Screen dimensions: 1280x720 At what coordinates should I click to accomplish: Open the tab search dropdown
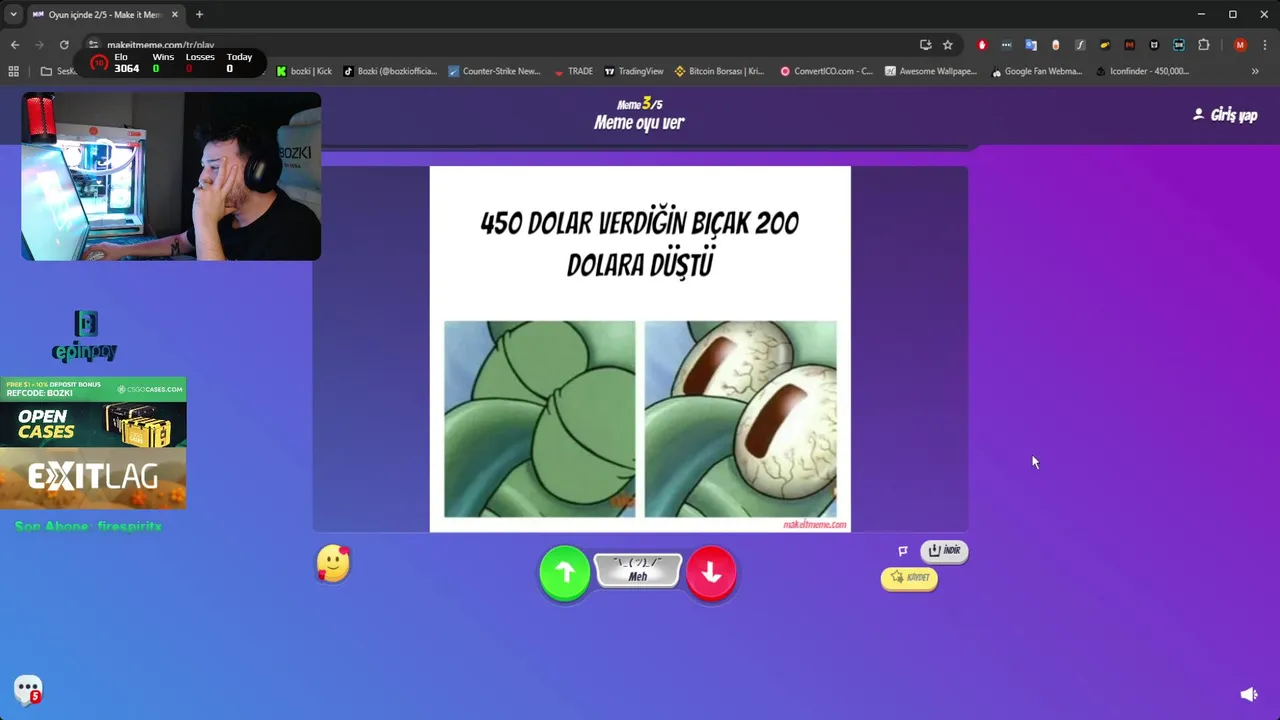point(13,15)
